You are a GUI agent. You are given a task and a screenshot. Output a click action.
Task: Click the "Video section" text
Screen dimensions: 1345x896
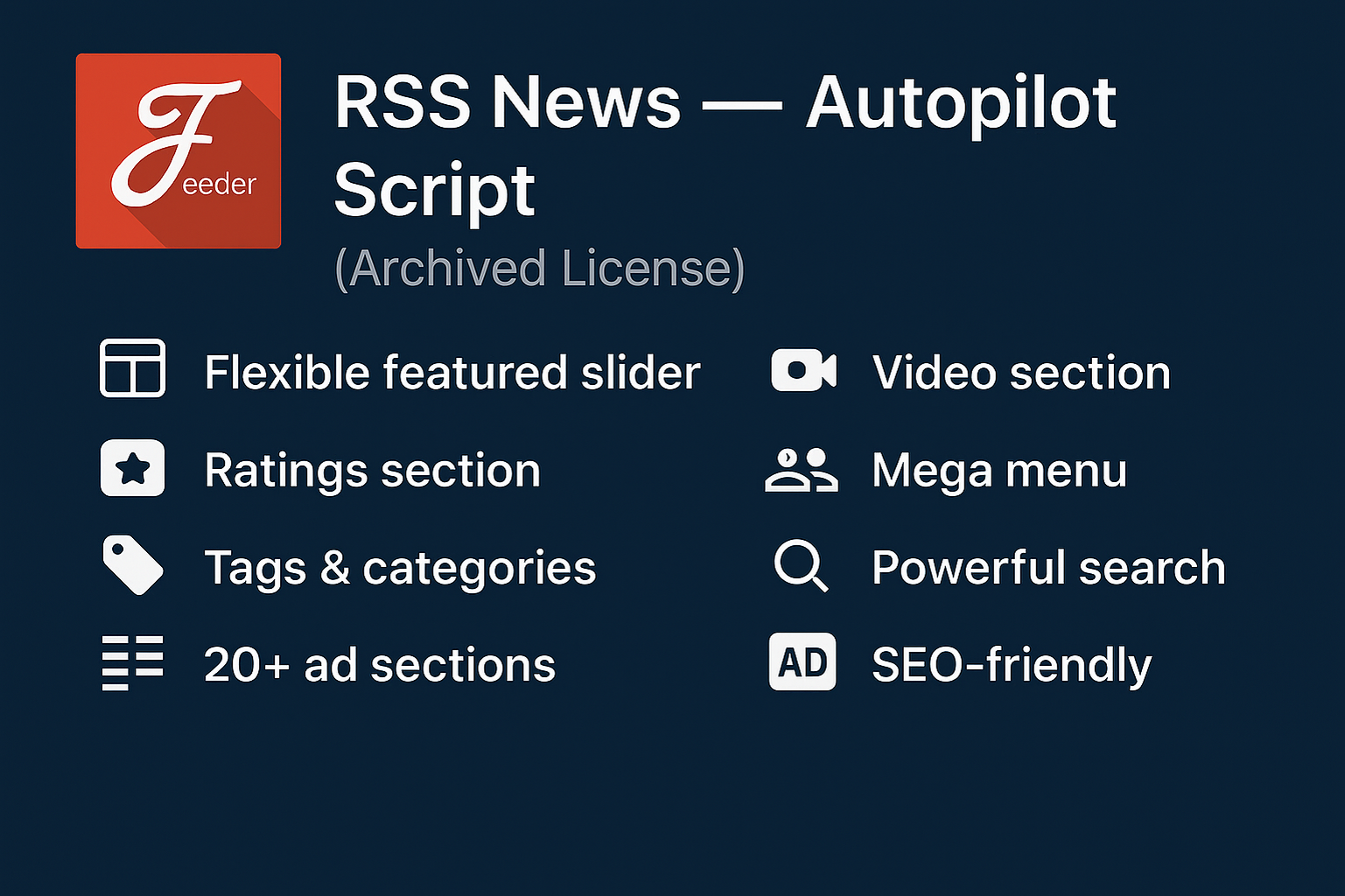click(1021, 373)
